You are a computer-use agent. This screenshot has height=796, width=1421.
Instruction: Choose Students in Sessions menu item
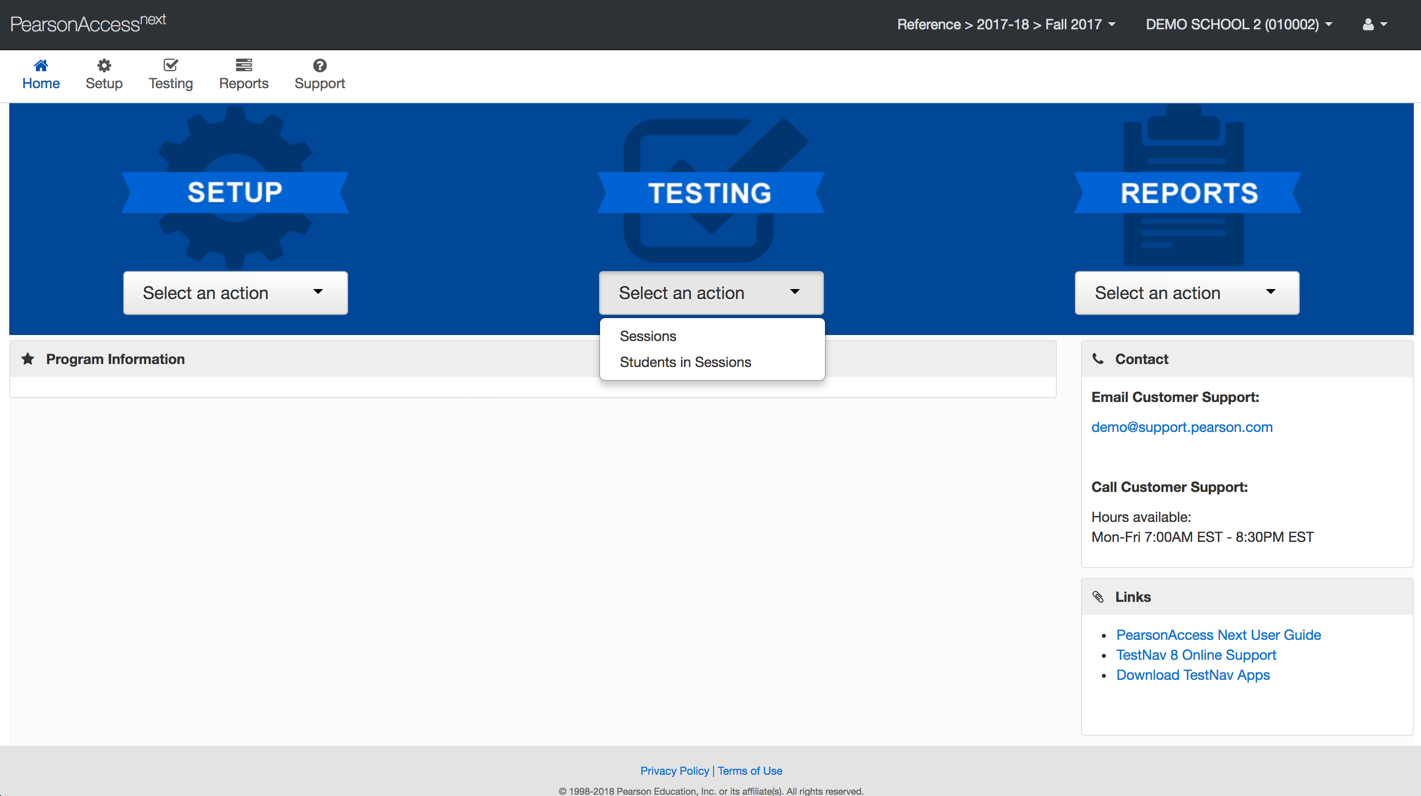pos(685,362)
